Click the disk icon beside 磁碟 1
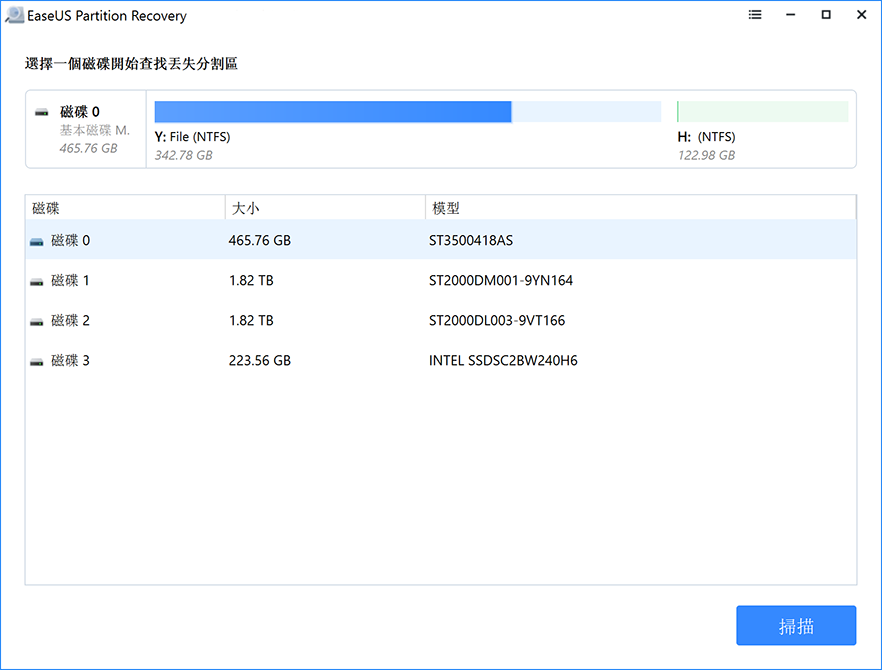The image size is (882, 670). point(37,281)
